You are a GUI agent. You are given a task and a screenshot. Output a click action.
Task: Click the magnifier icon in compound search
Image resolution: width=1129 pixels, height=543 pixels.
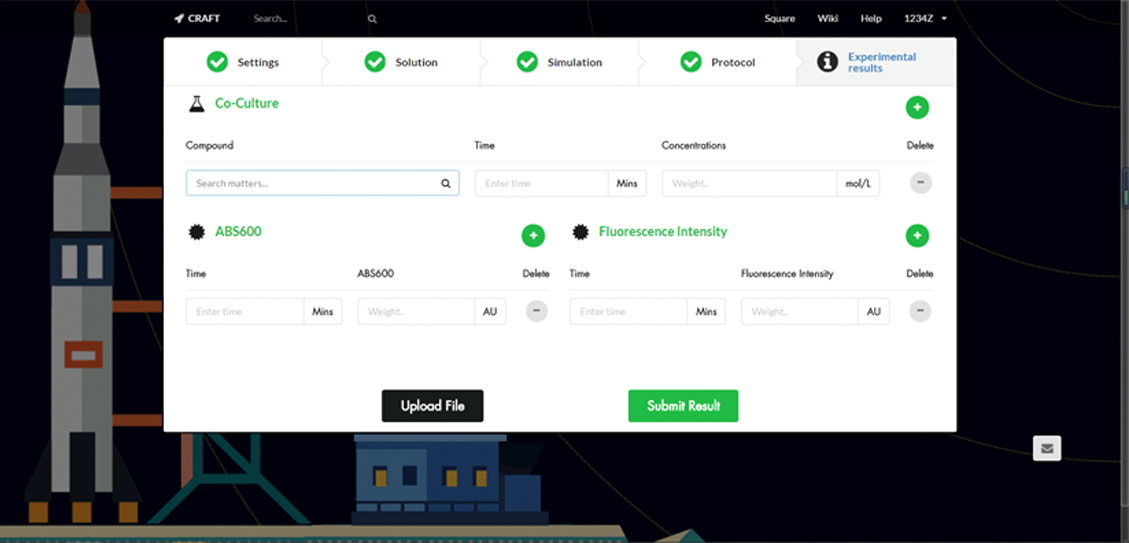coord(446,184)
